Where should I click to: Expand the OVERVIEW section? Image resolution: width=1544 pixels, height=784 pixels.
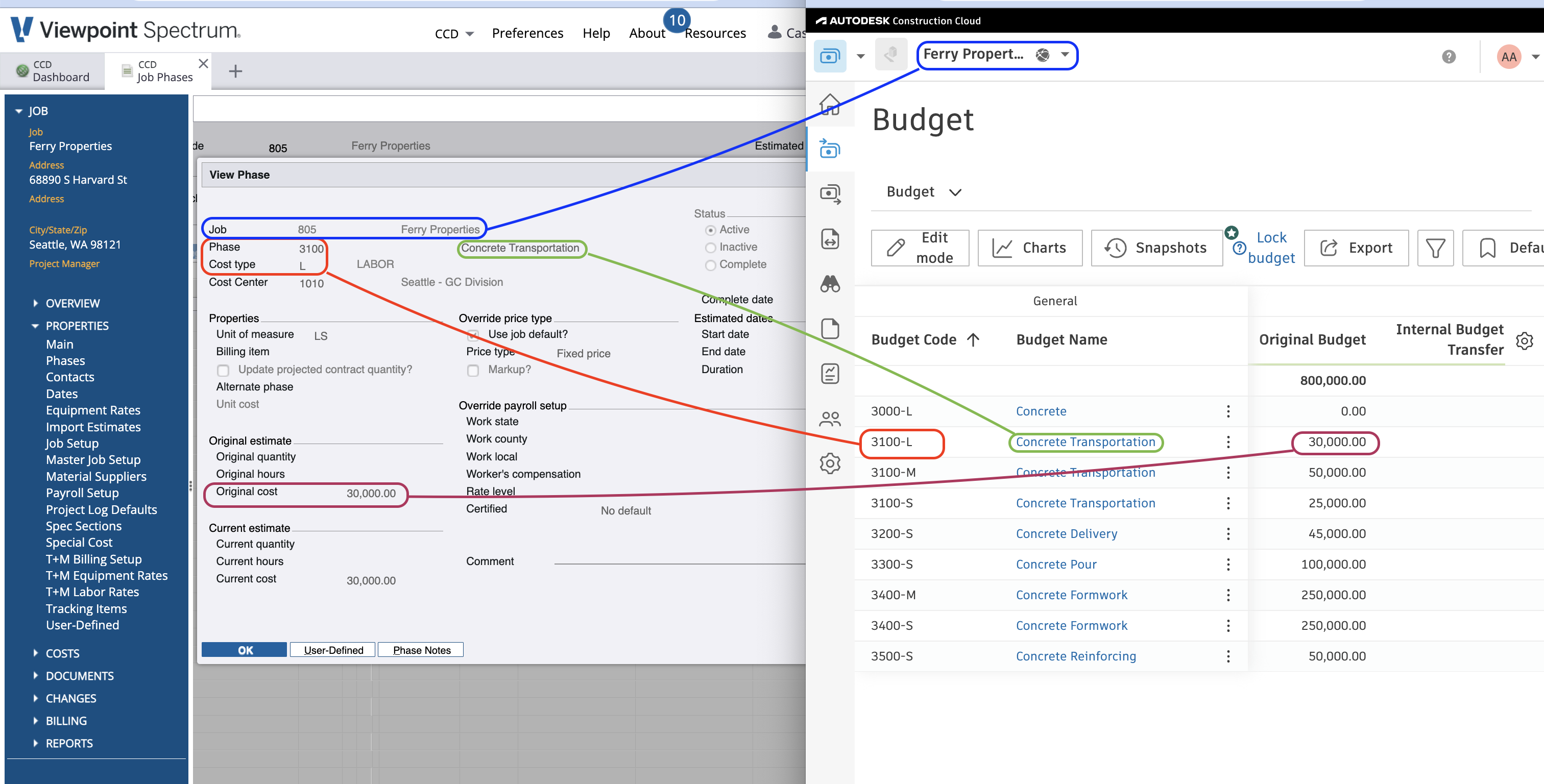tap(35, 303)
